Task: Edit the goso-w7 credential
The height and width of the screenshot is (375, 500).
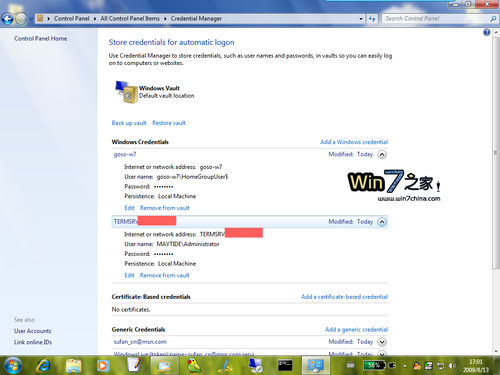Action: (129, 208)
